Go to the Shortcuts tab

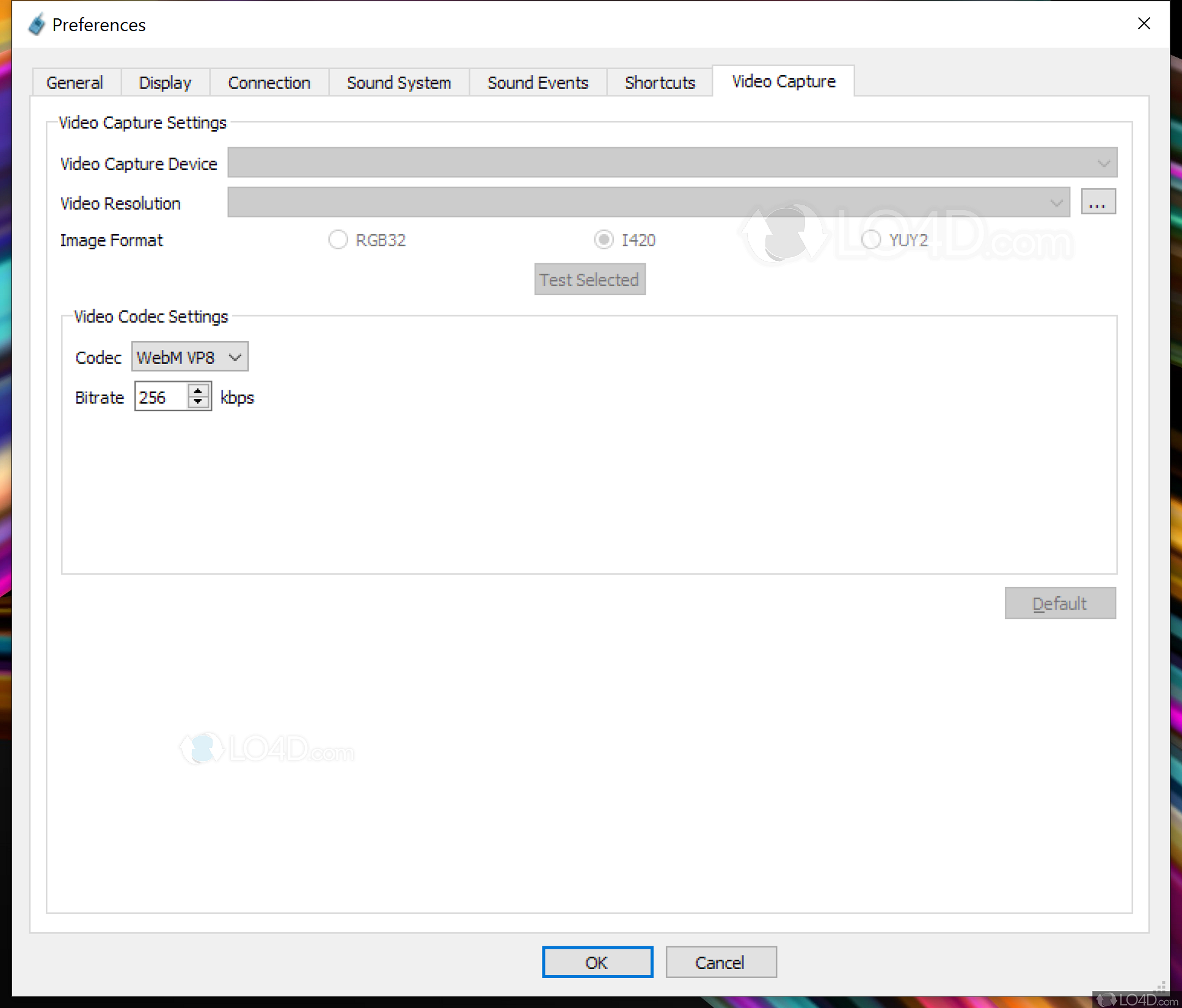[x=660, y=82]
